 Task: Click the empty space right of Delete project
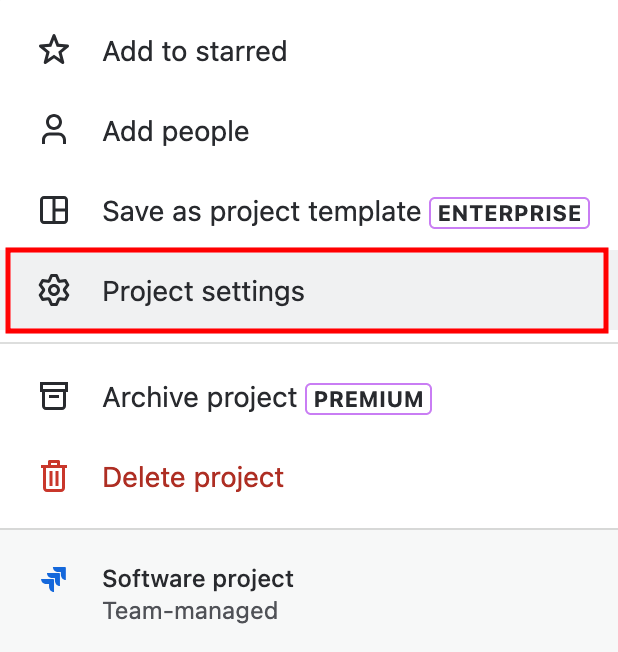coord(450,477)
